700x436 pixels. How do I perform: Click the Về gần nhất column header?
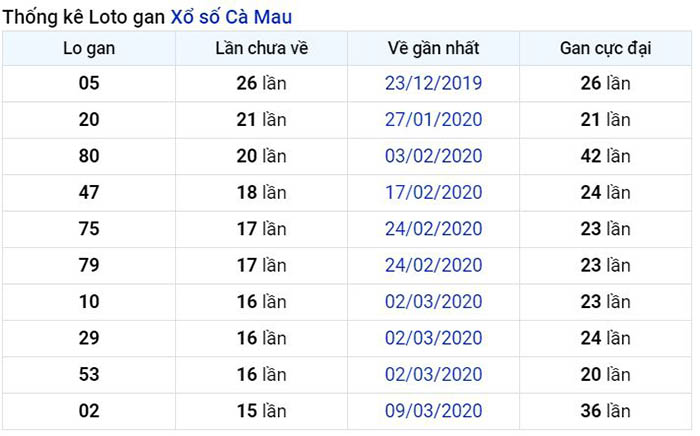click(433, 49)
